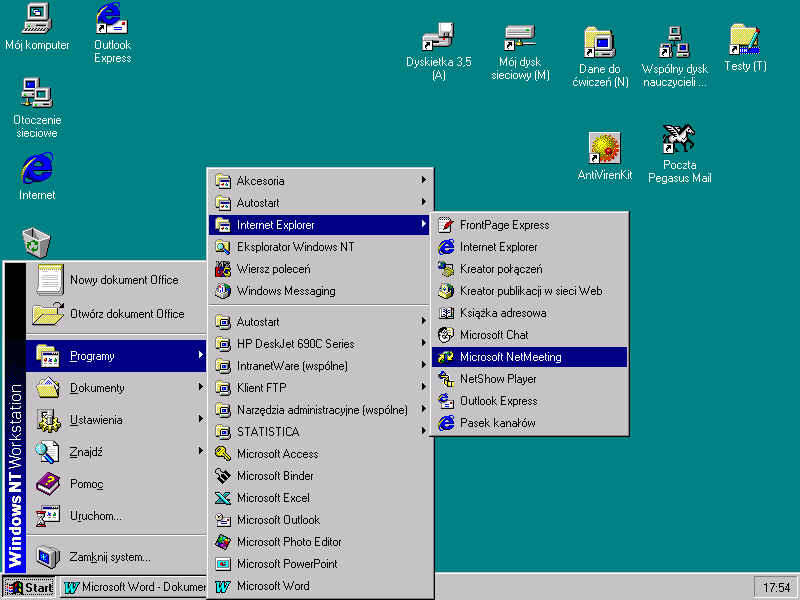Screen dimensions: 800x600
Task: Click the Książka adresowa icon
Action: tap(446, 313)
